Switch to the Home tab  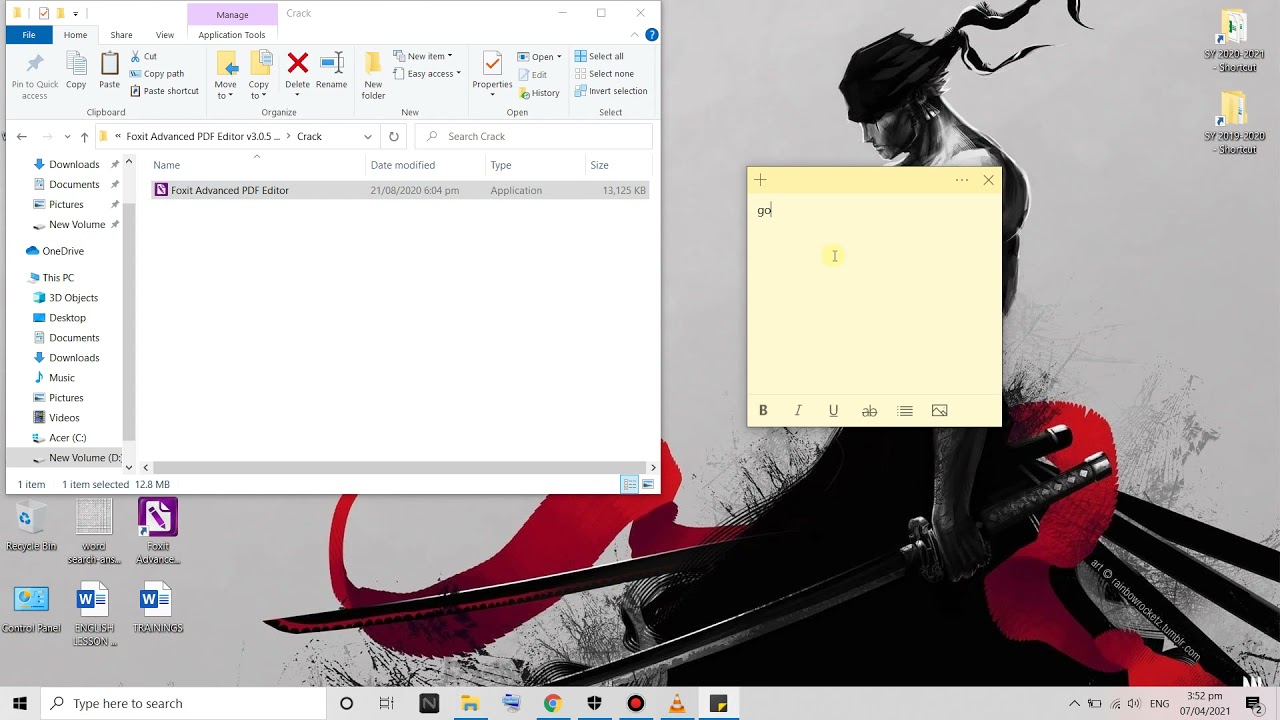click(x=75, y=35)
